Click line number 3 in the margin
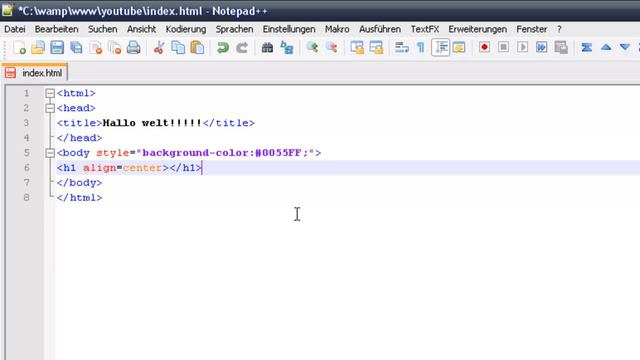Image resolution: width=640 pixels, height=360 pixels. coord(27,123)
